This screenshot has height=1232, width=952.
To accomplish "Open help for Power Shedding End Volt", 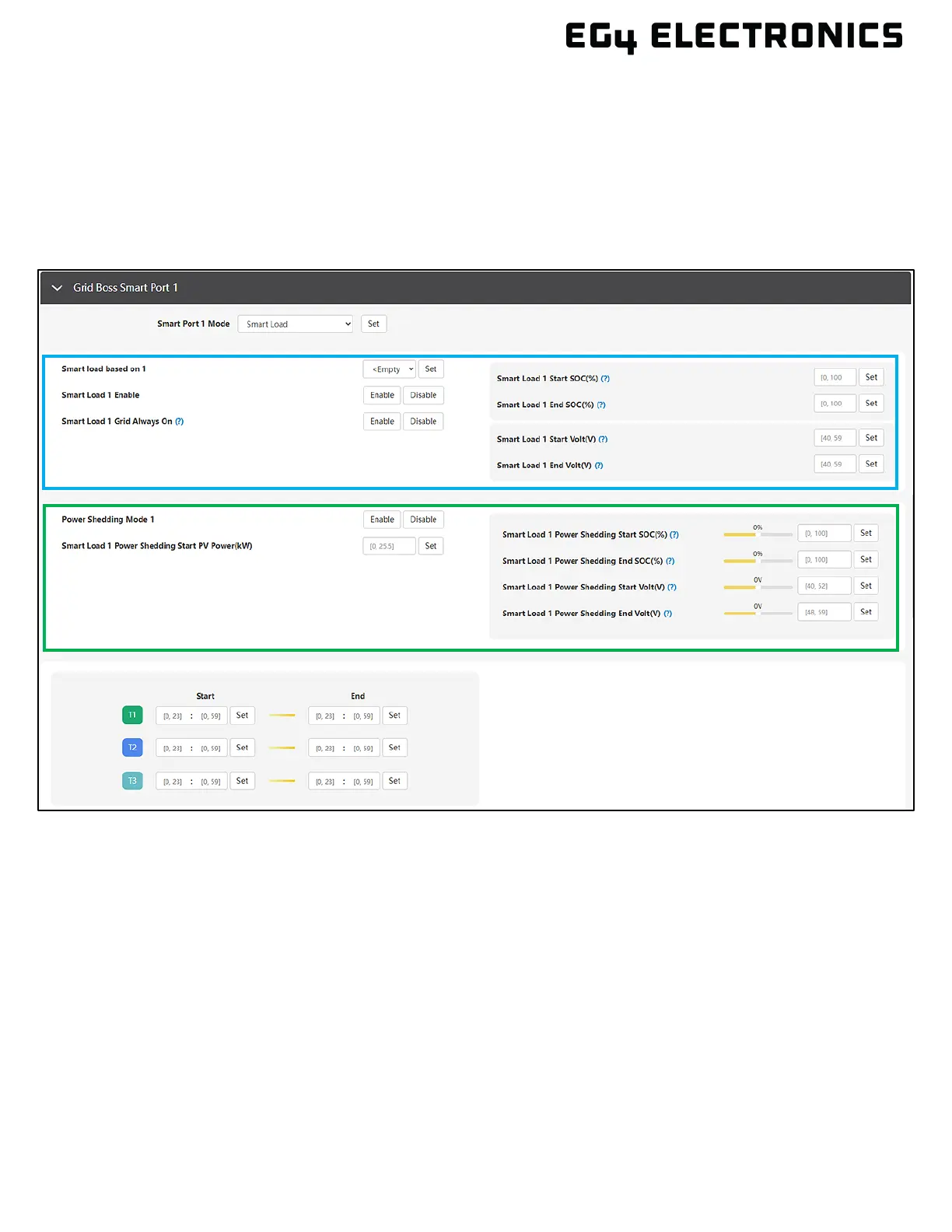I will pyautogui.click(x=668, y=614).
